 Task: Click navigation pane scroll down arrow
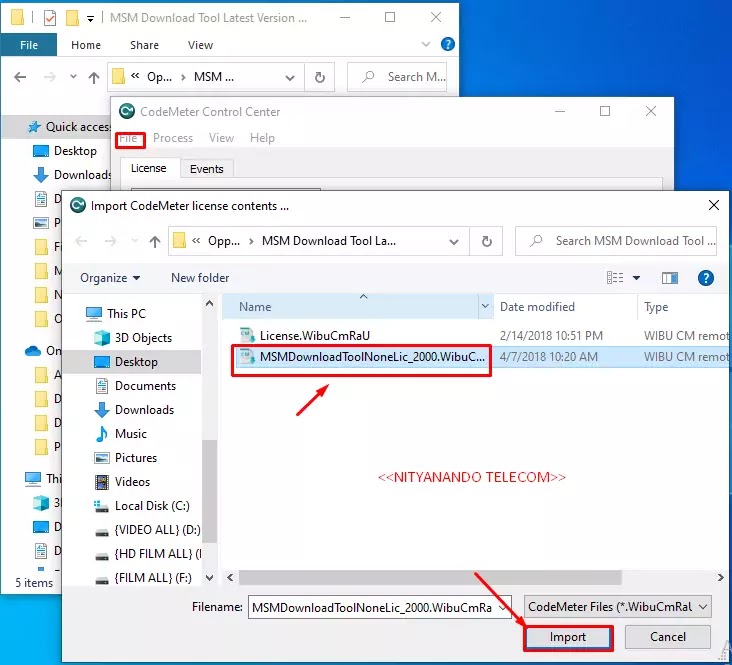[x=210, y=578]
